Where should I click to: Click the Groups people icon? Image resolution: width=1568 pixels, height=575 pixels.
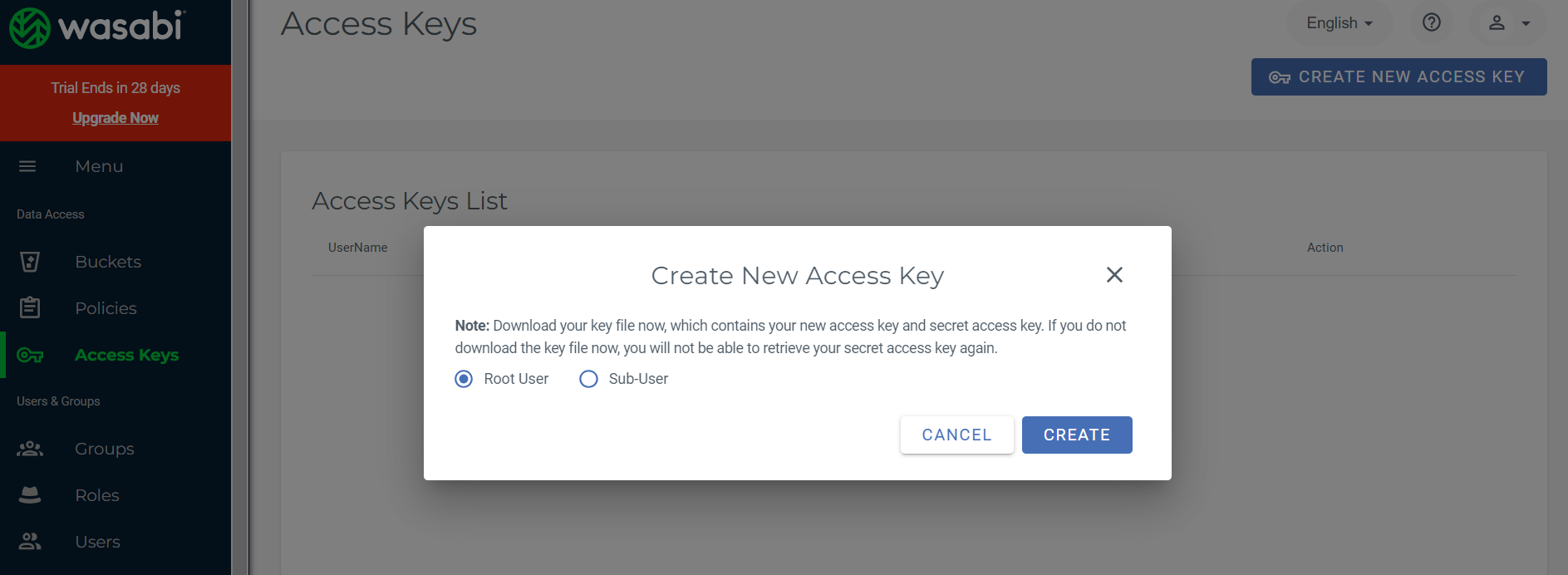30,449
